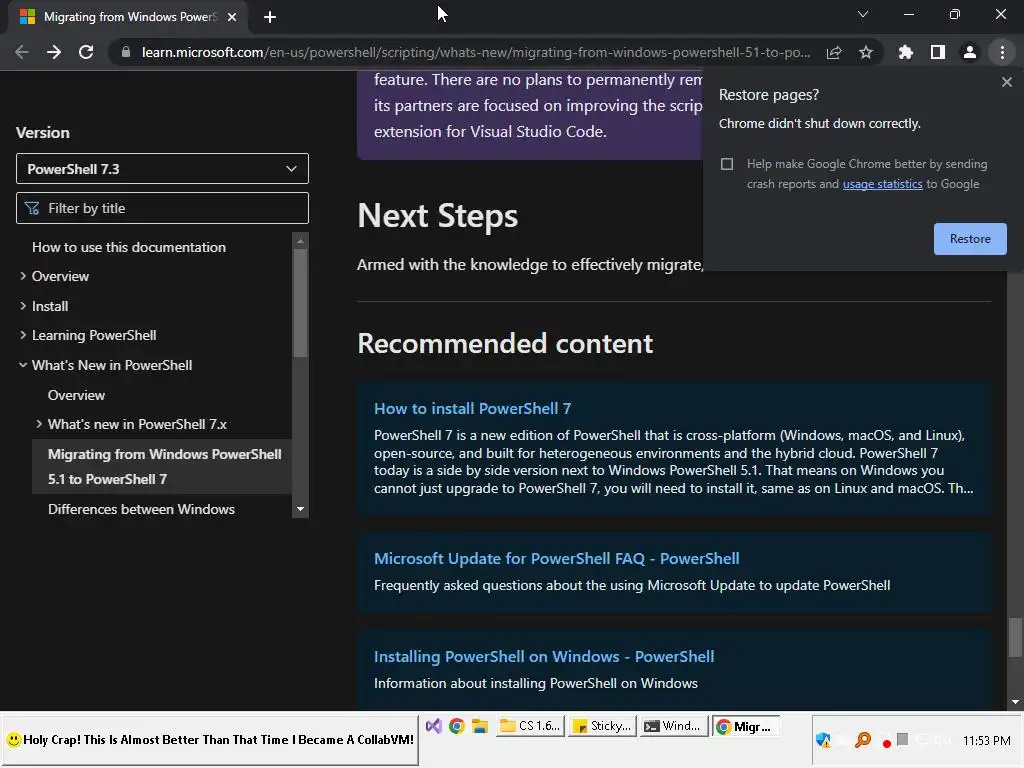The image size is (1024, 768).
Task: Reload the current page
Action: [86, 52]
